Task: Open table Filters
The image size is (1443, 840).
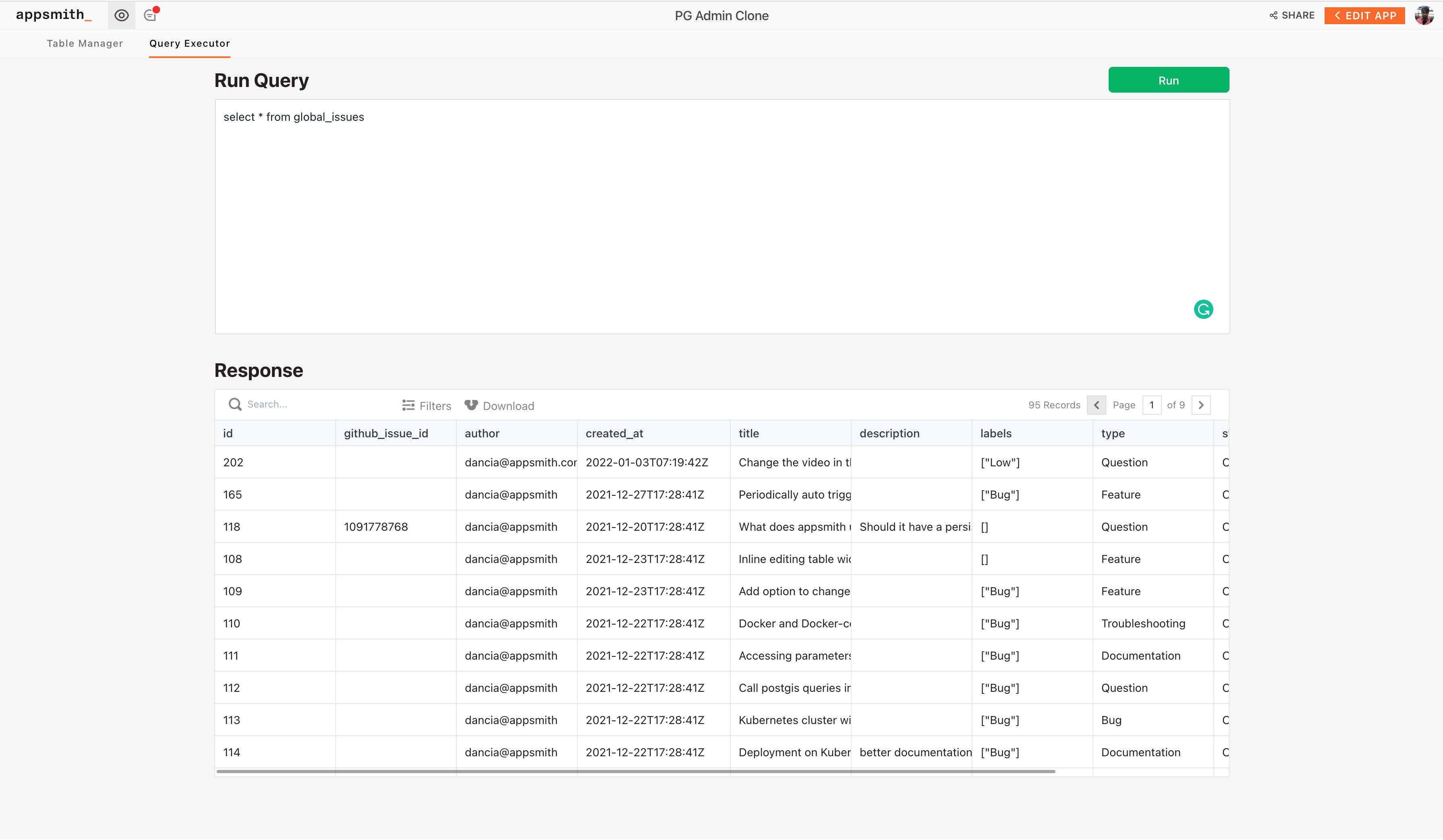Action: point(427,406)
